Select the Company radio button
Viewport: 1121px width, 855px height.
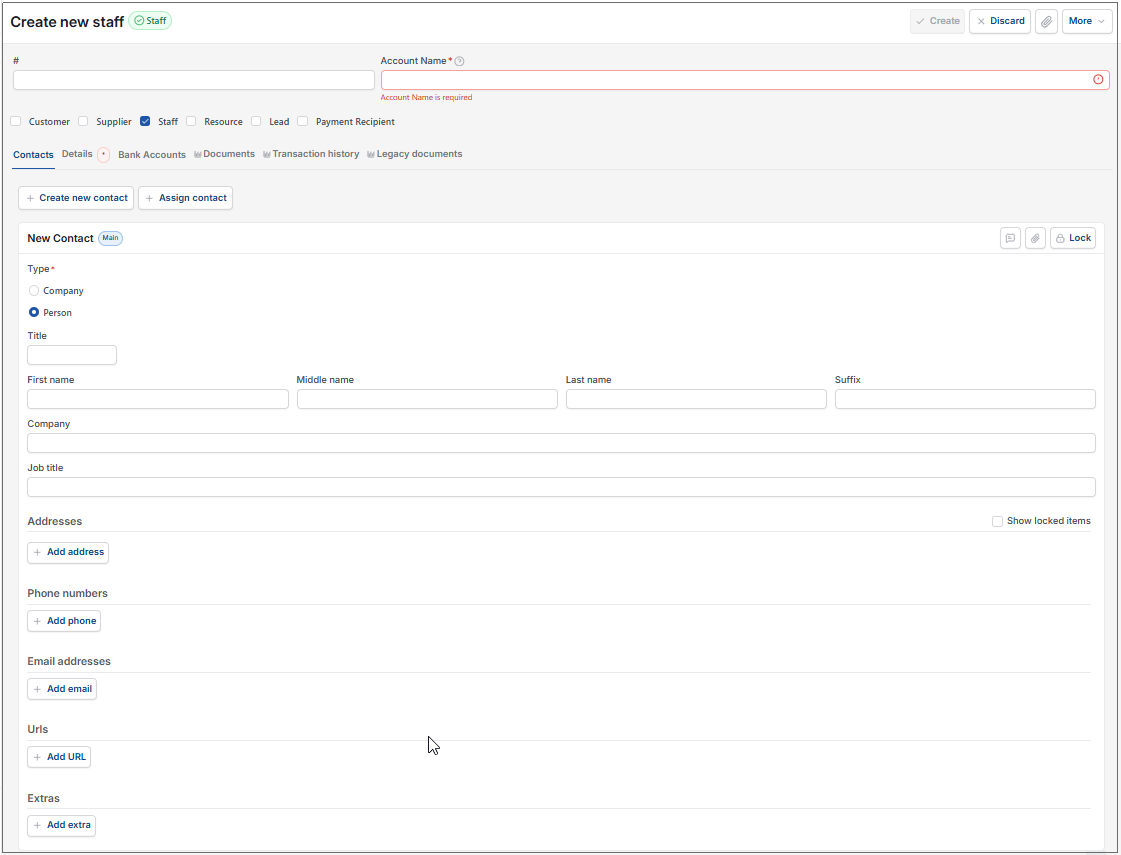click(34, 290)
